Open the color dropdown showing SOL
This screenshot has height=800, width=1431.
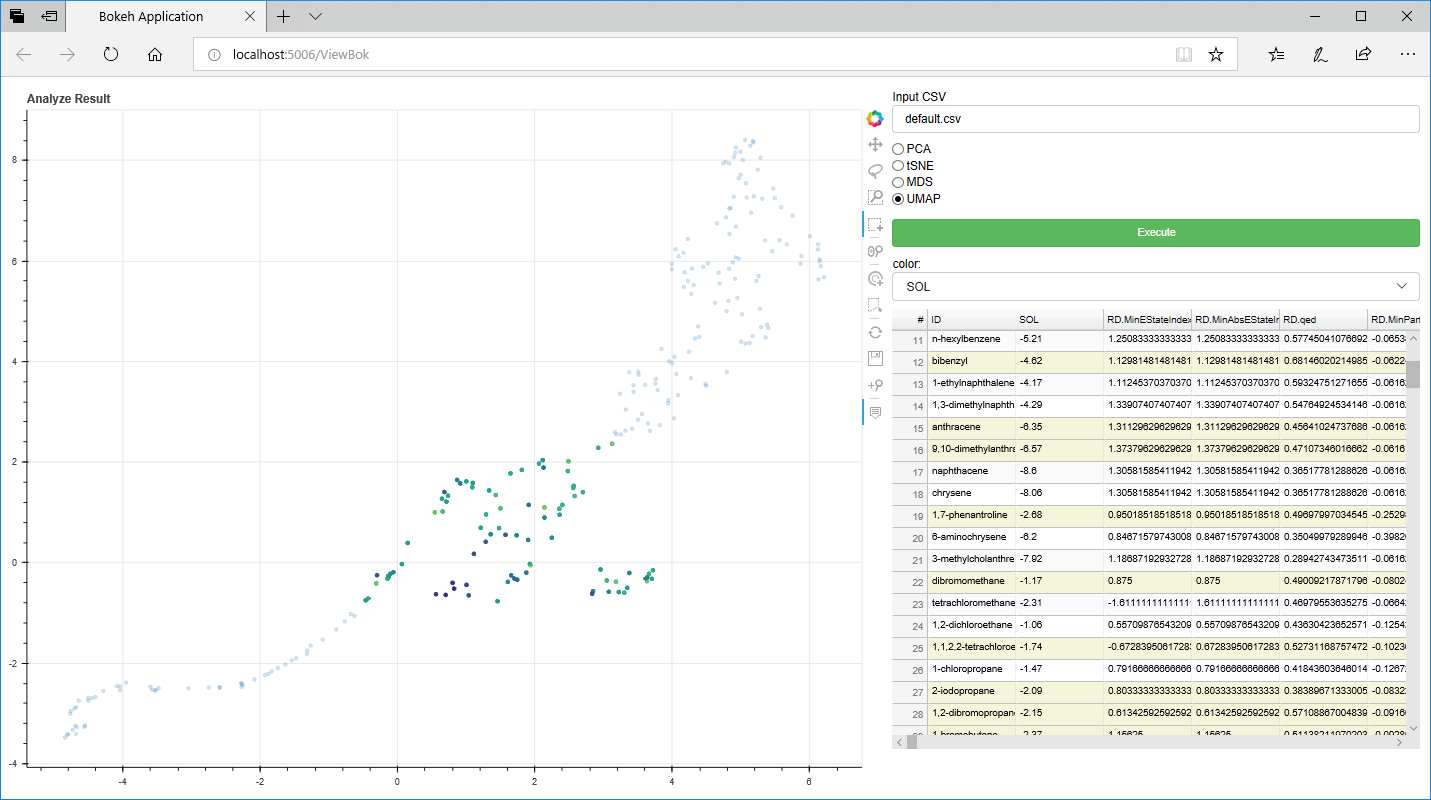tap(1155, 286)
